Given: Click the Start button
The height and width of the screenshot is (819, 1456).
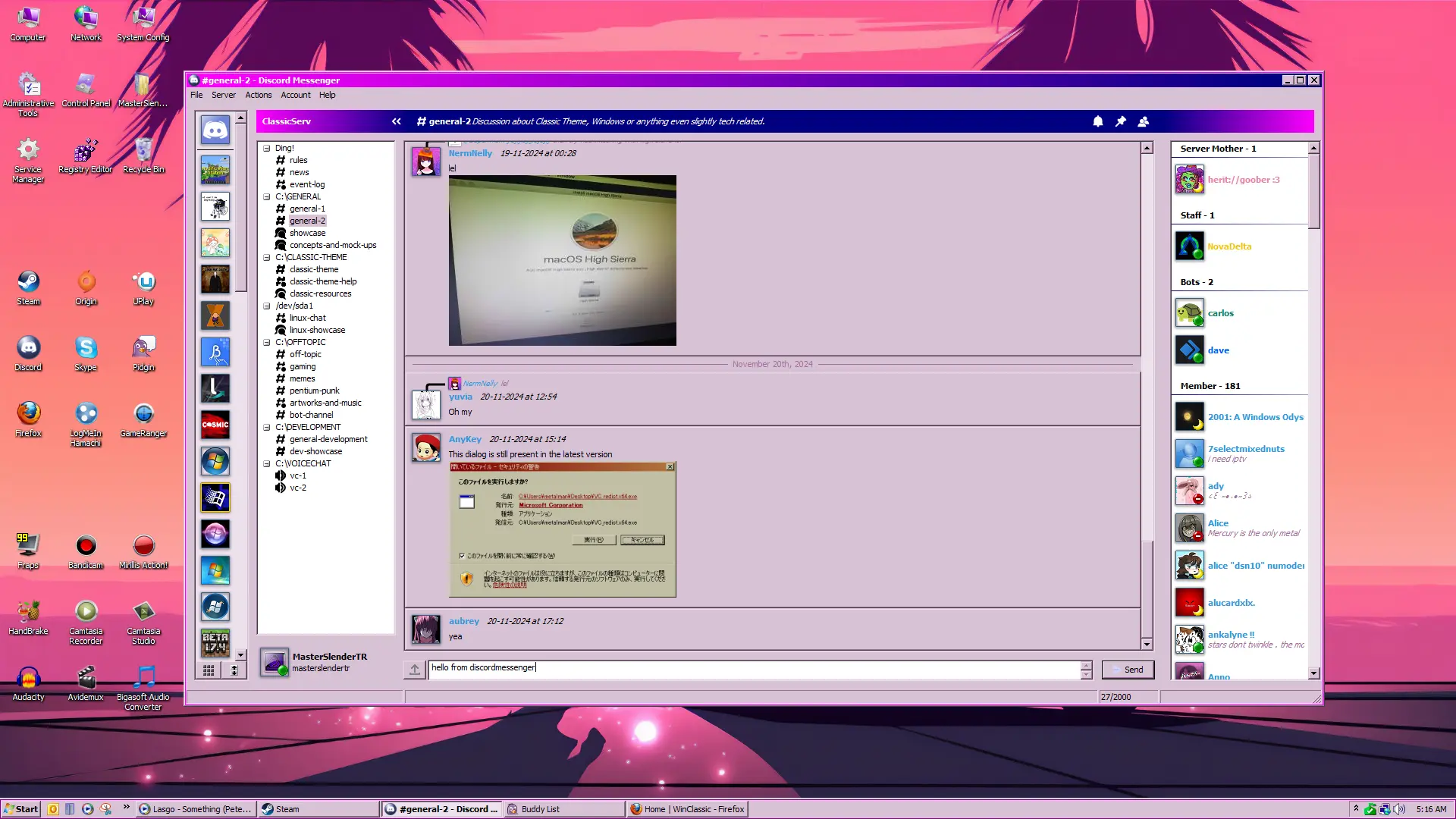Looking at the screenshot, I should click(x=20, y=809).
